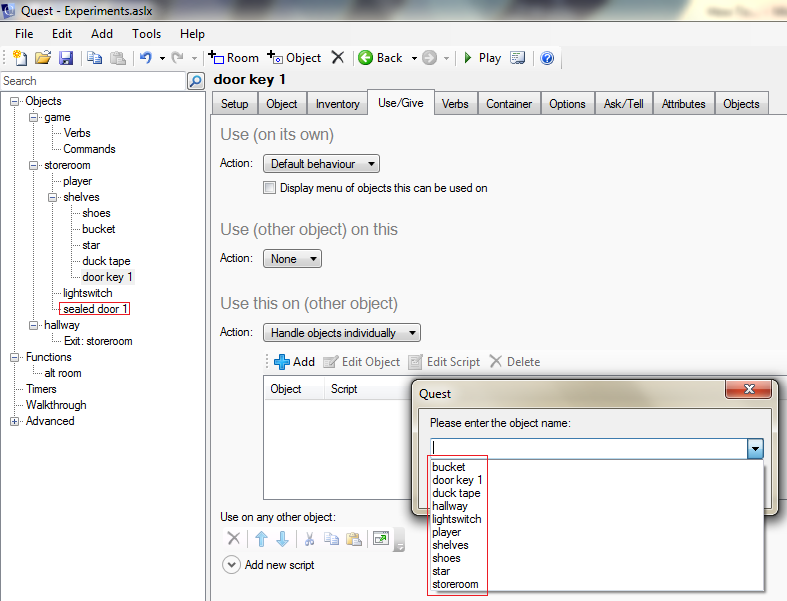Open help with the blue question mark icon

click(x=547, y=58)
